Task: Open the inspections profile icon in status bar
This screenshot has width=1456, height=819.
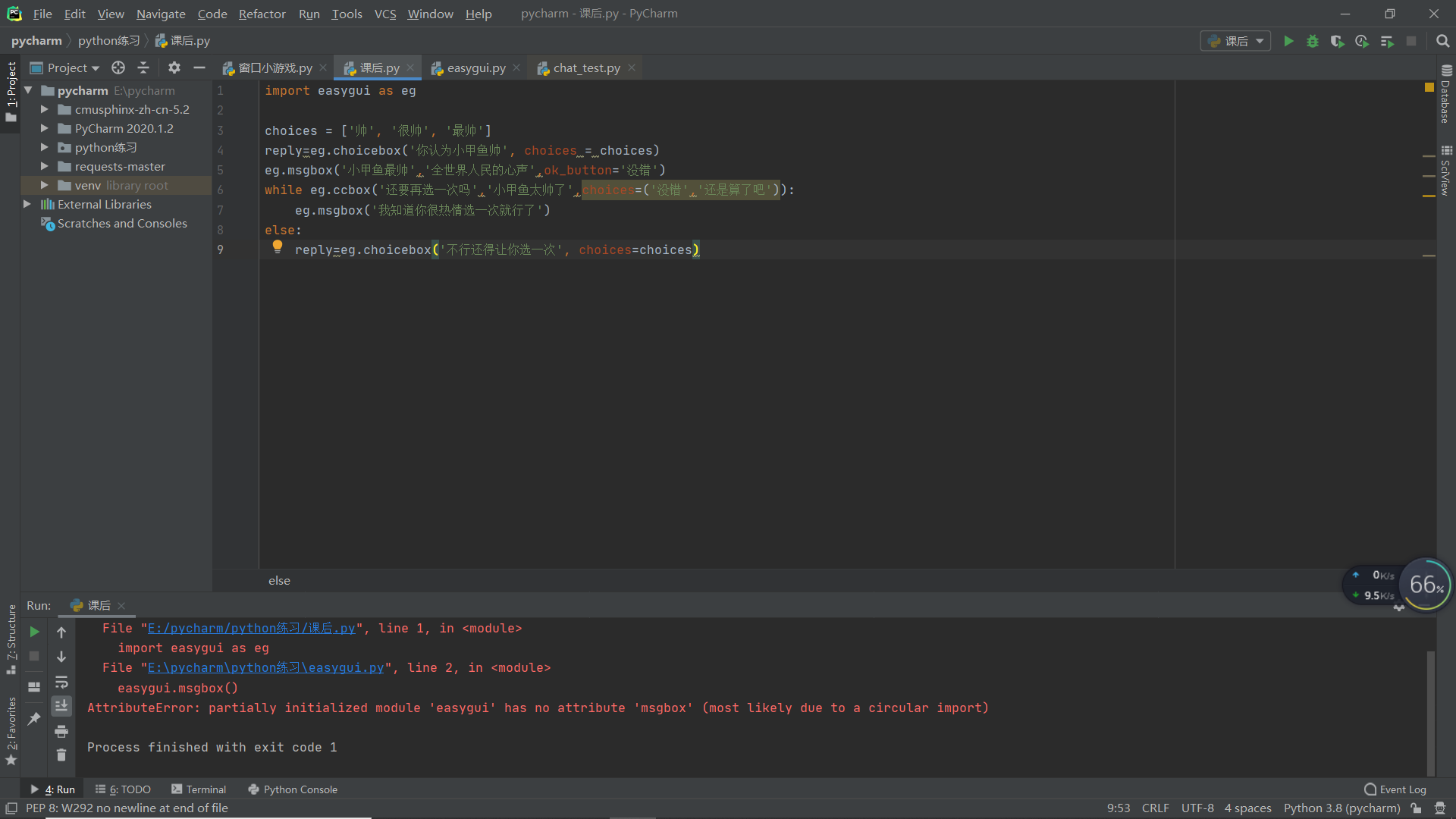Action: (1440, 808)
